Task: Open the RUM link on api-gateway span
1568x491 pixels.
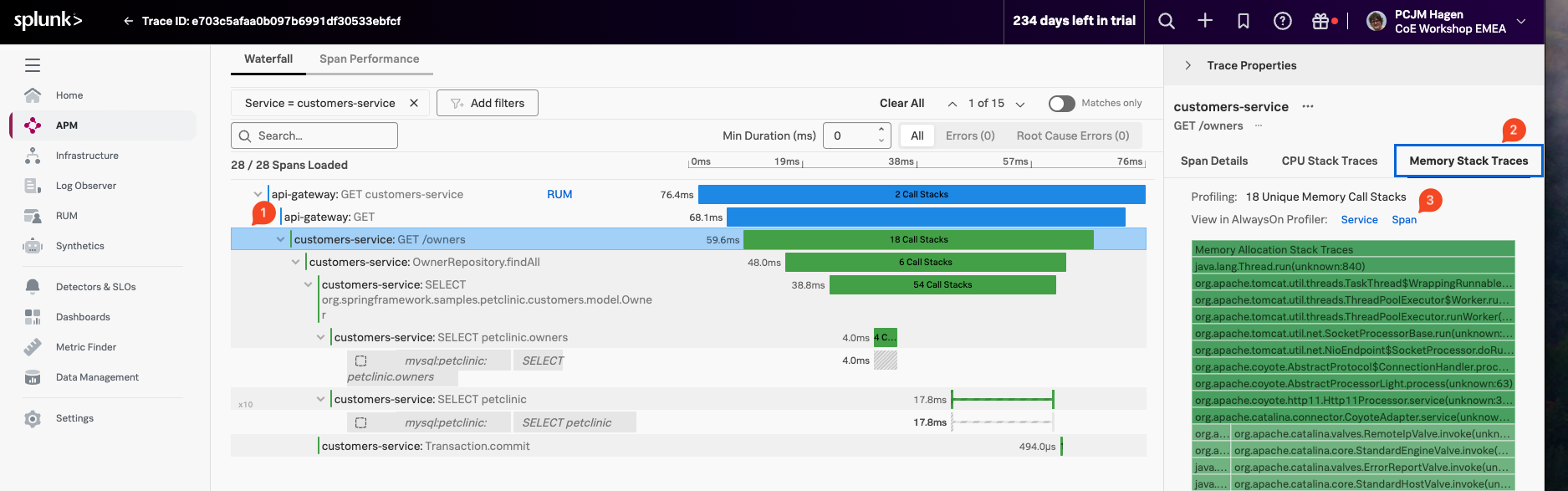Action: click(x=559, y=194)
